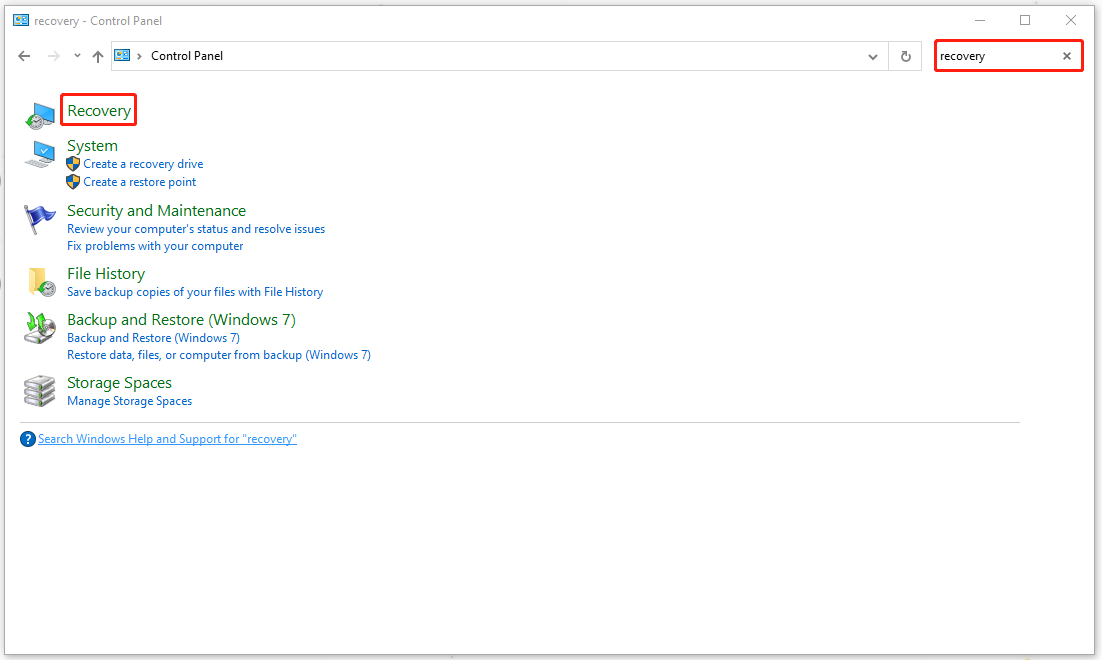This screenshot has width=1102, height=660.
Task: Open Manage Storage Spaces link
Action: 129,401
